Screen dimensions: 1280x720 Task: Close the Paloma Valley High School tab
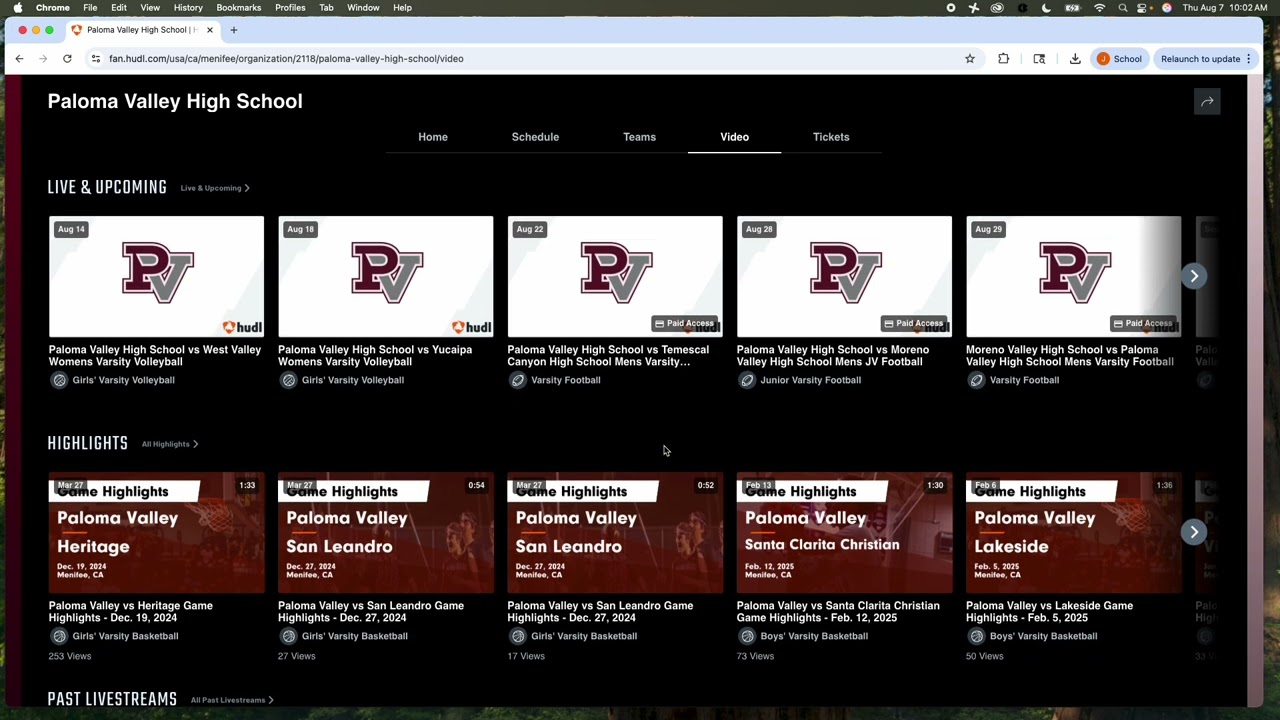(209, 30)
